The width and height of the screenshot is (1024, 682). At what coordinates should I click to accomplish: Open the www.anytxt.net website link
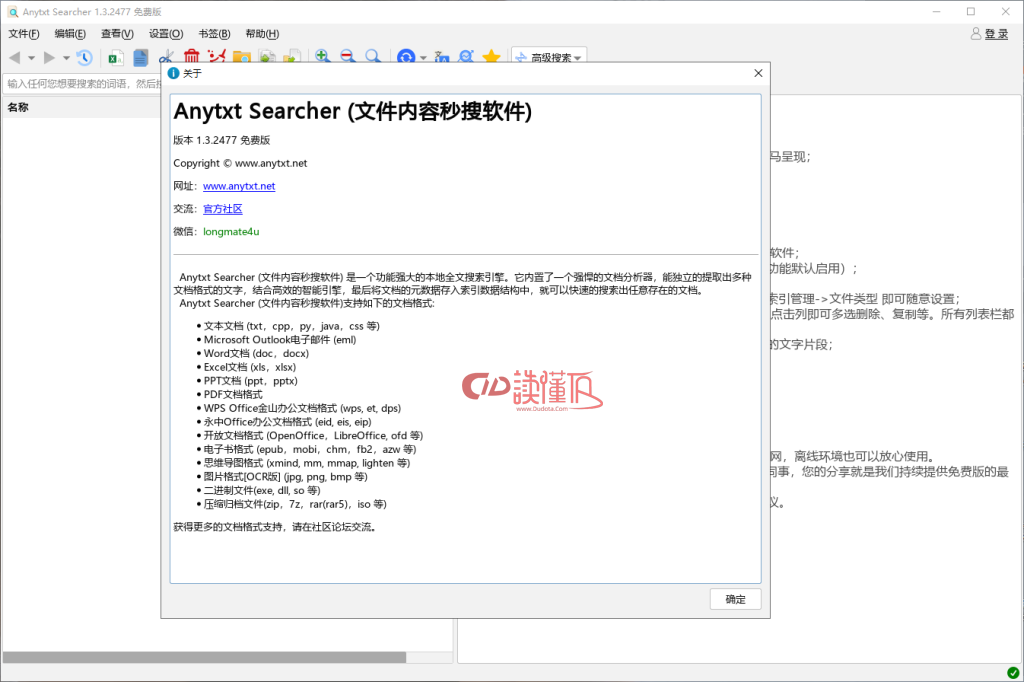tap(239, 186)
